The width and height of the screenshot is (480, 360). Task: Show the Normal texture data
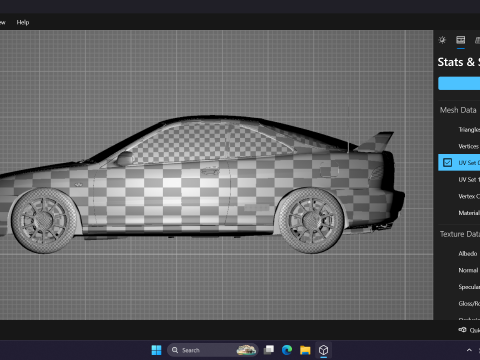point(468,270)
